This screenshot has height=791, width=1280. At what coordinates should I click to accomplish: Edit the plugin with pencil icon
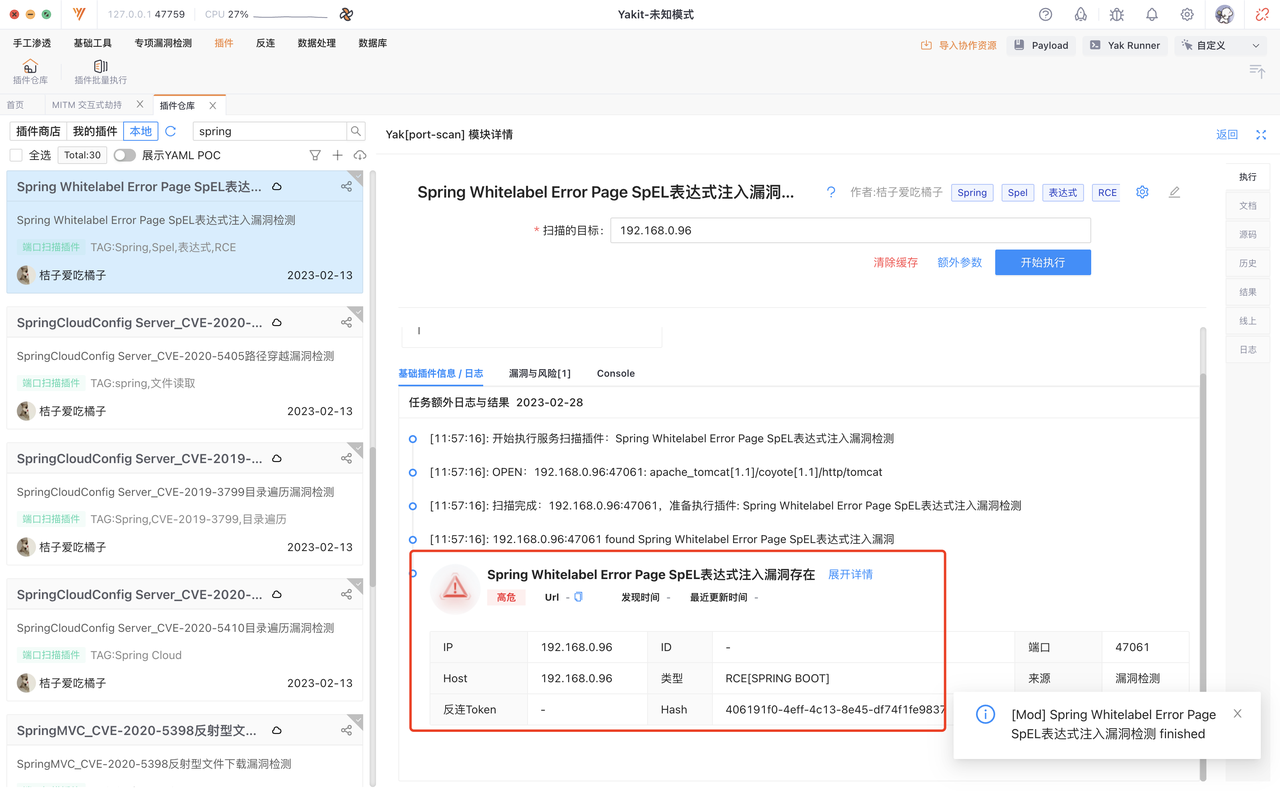click(x=1174, y=192)
